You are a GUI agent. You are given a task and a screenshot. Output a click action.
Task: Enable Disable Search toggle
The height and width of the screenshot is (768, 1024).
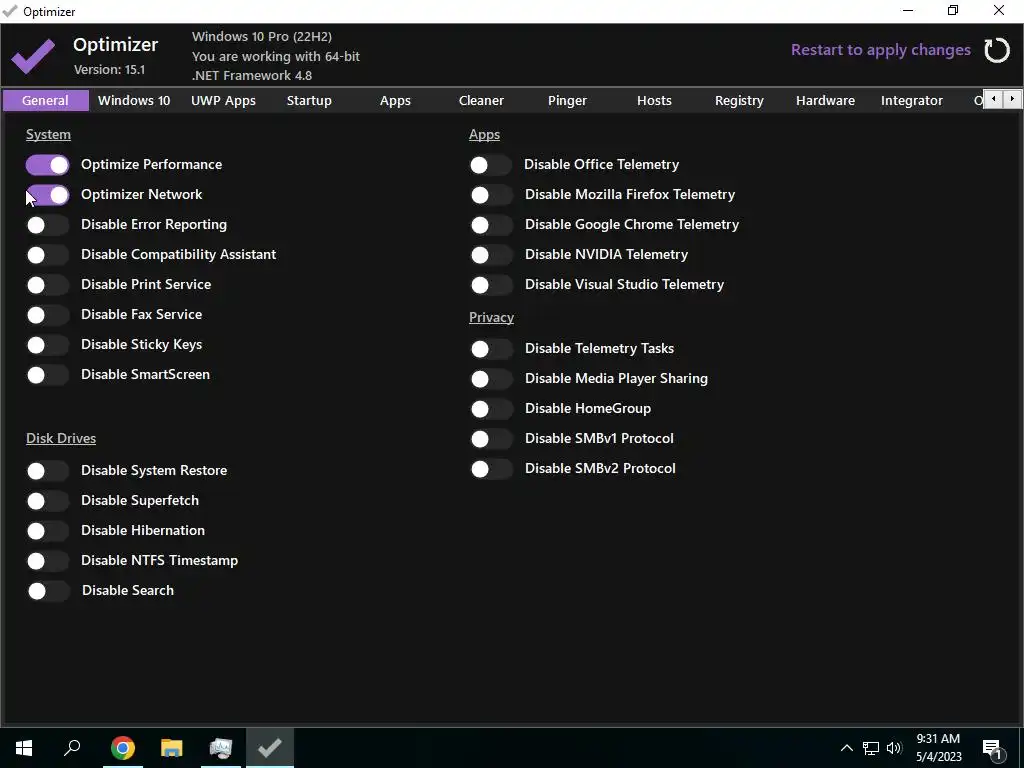pos(47,591)
